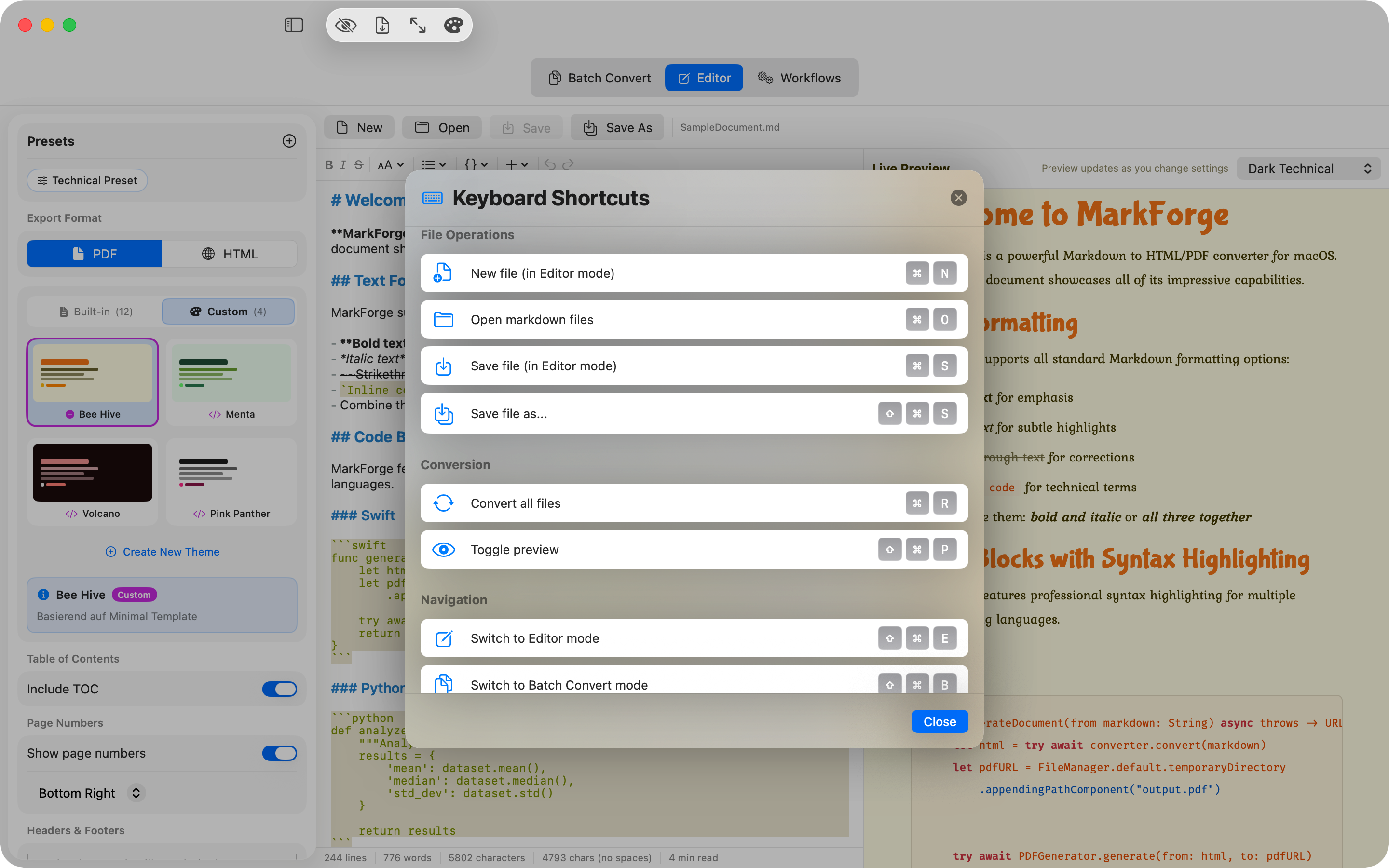Click the Open file button

pyautogui.click(x=442, y=127)
